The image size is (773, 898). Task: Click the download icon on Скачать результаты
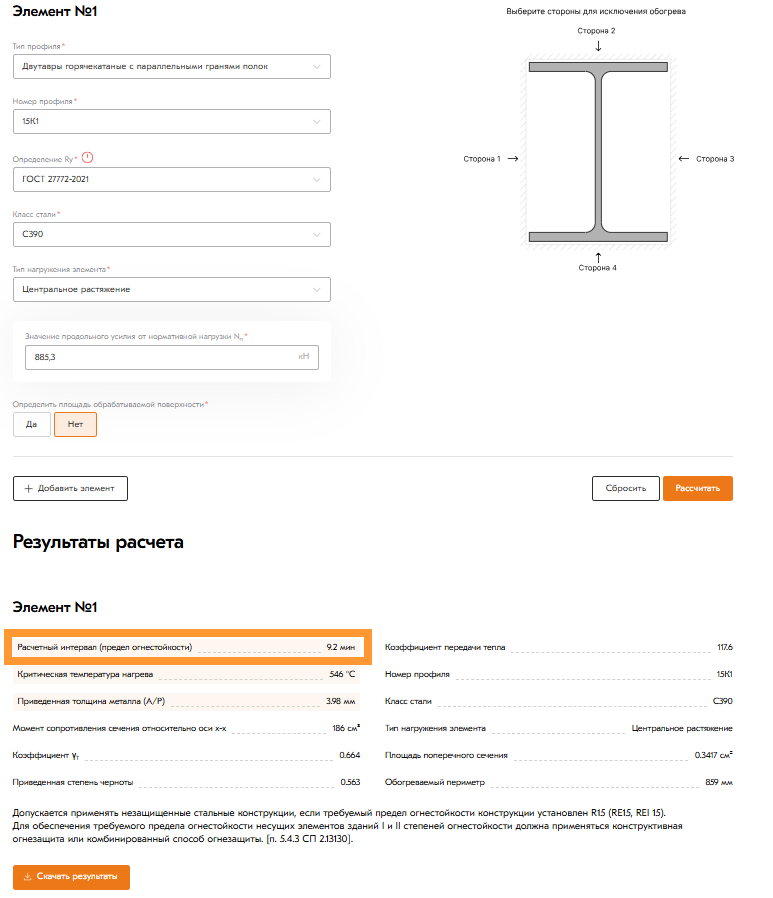(28, 877)
